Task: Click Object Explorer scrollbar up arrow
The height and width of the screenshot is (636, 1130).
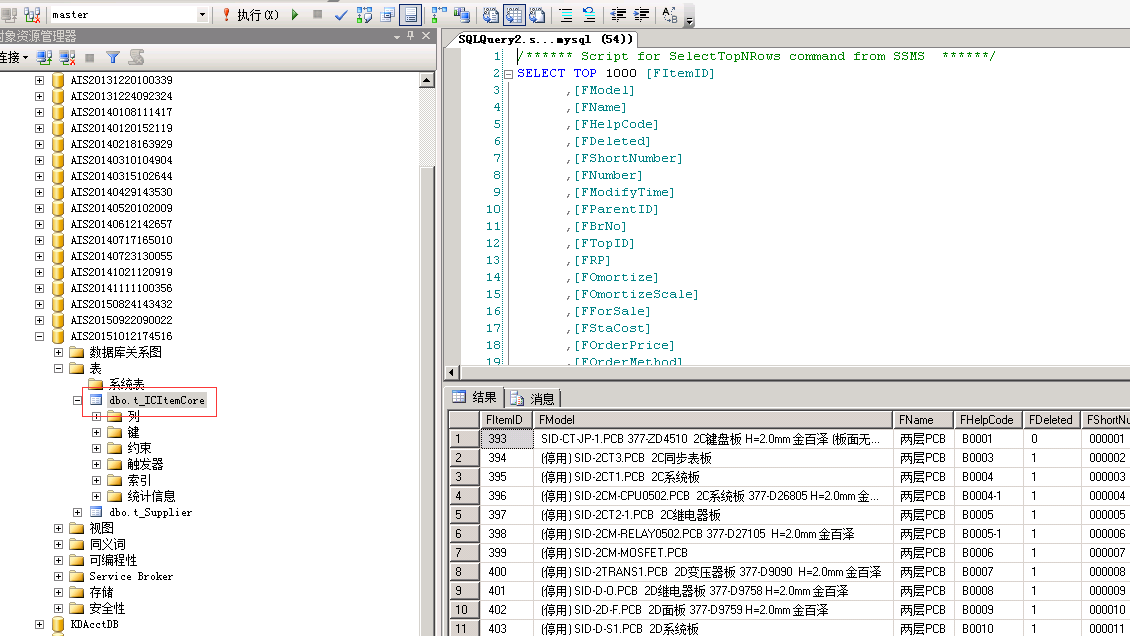Action: [427, 80]
